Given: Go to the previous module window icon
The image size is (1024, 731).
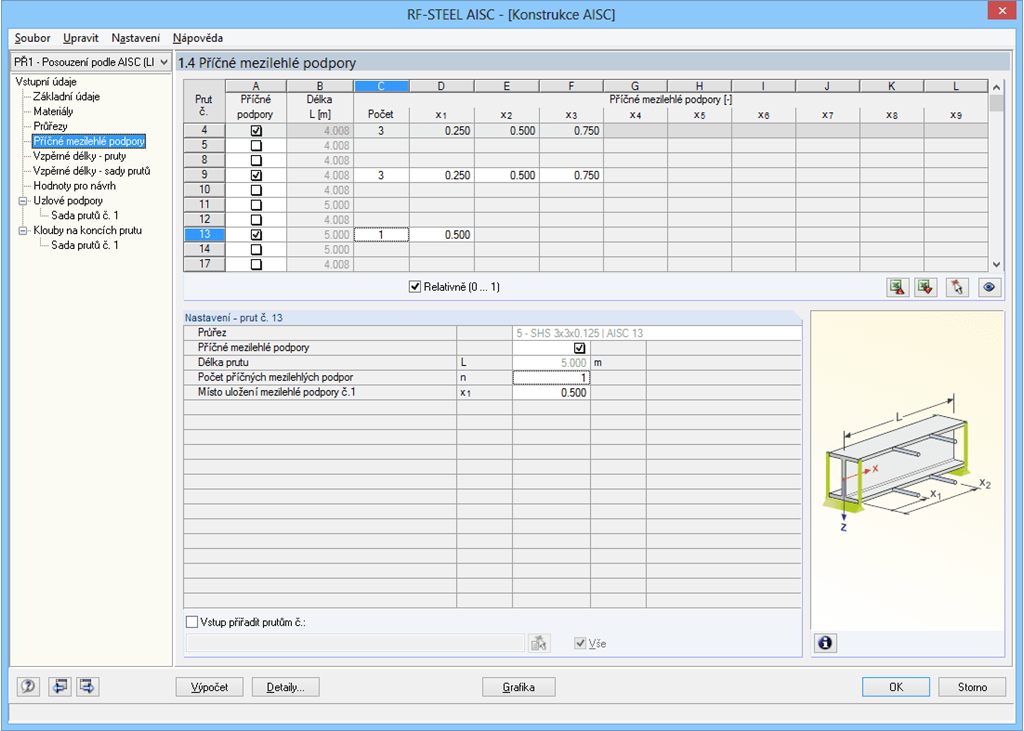Looking at the screenshot, I should click(60, 687).
